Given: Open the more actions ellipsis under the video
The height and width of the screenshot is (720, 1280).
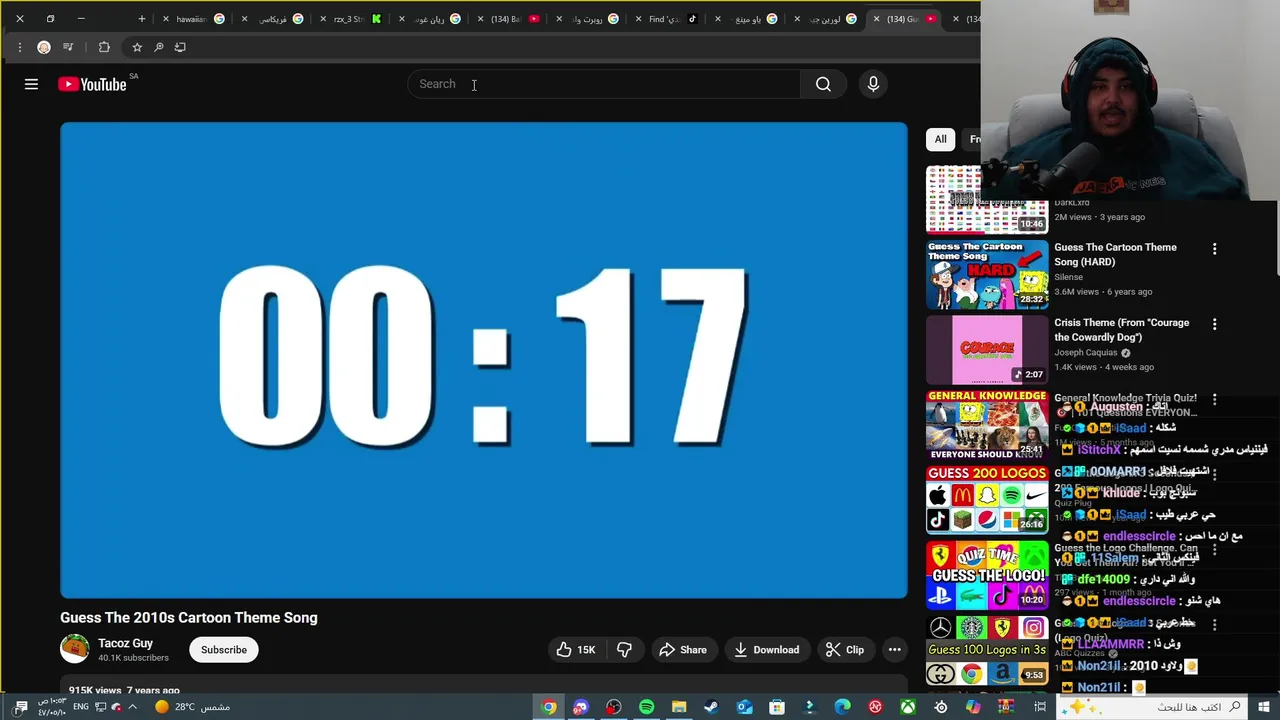Looking at the screenshot, I should click(x=895, y=650).
